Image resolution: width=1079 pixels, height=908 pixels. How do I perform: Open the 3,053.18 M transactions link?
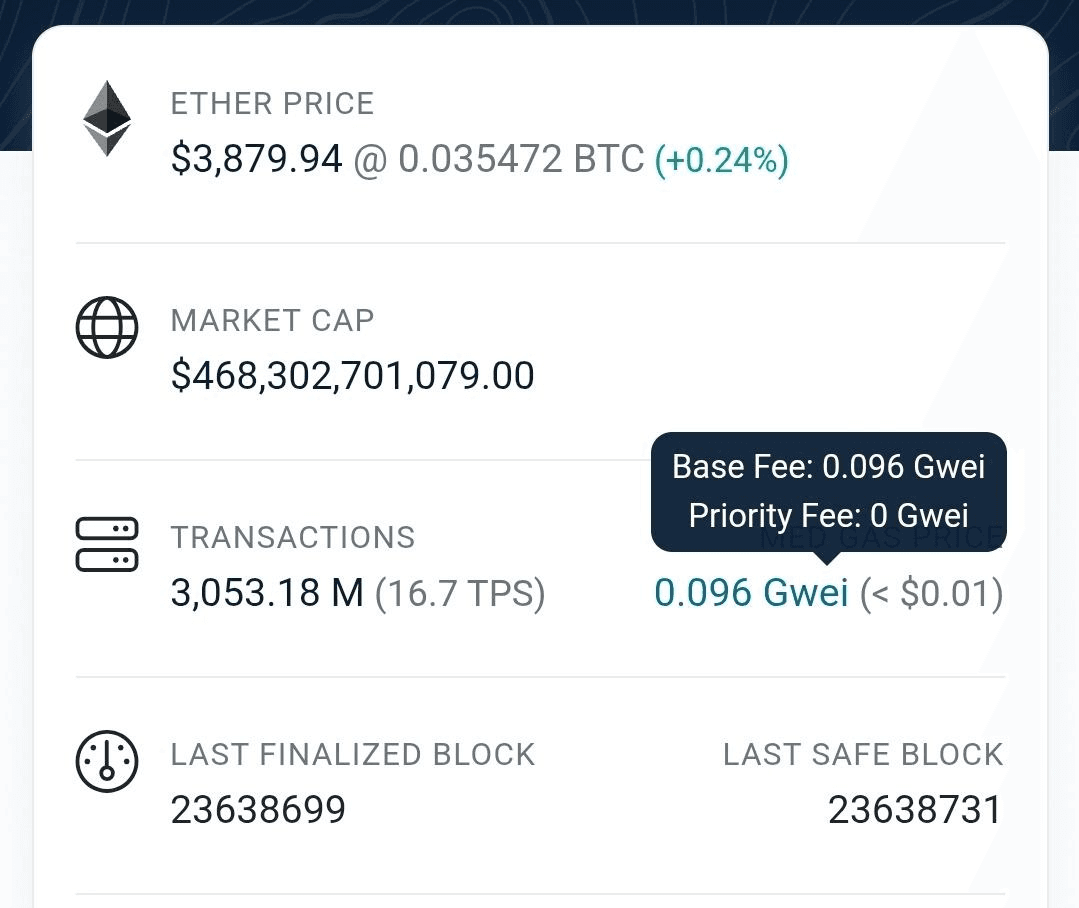(x=267, y=594)
